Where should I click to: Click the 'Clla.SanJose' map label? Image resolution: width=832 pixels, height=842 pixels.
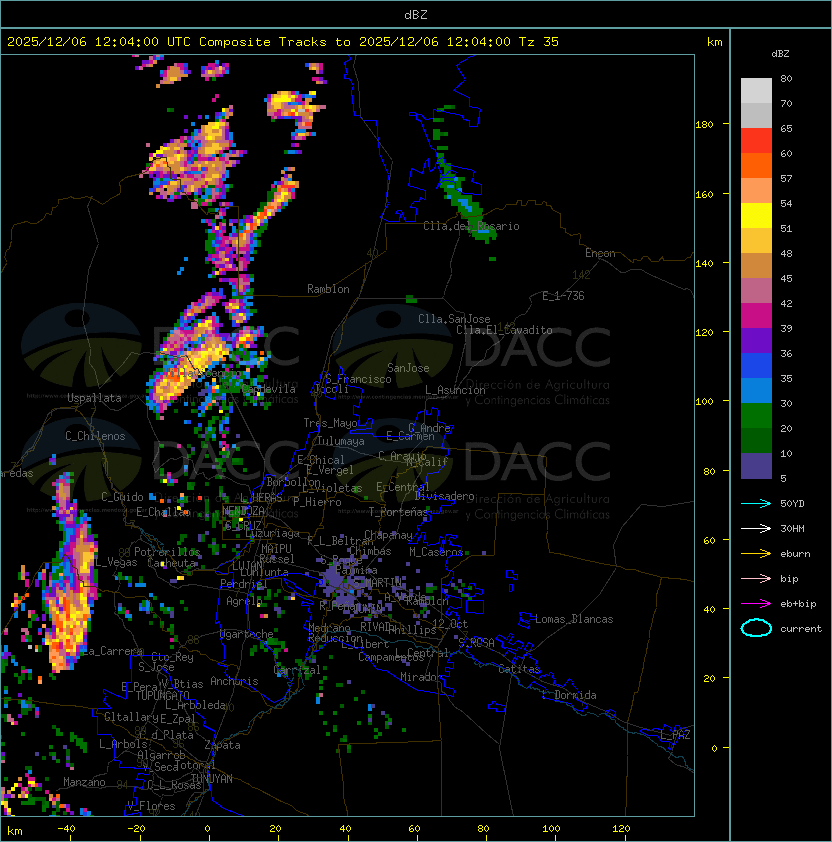[x=454, y=319]
